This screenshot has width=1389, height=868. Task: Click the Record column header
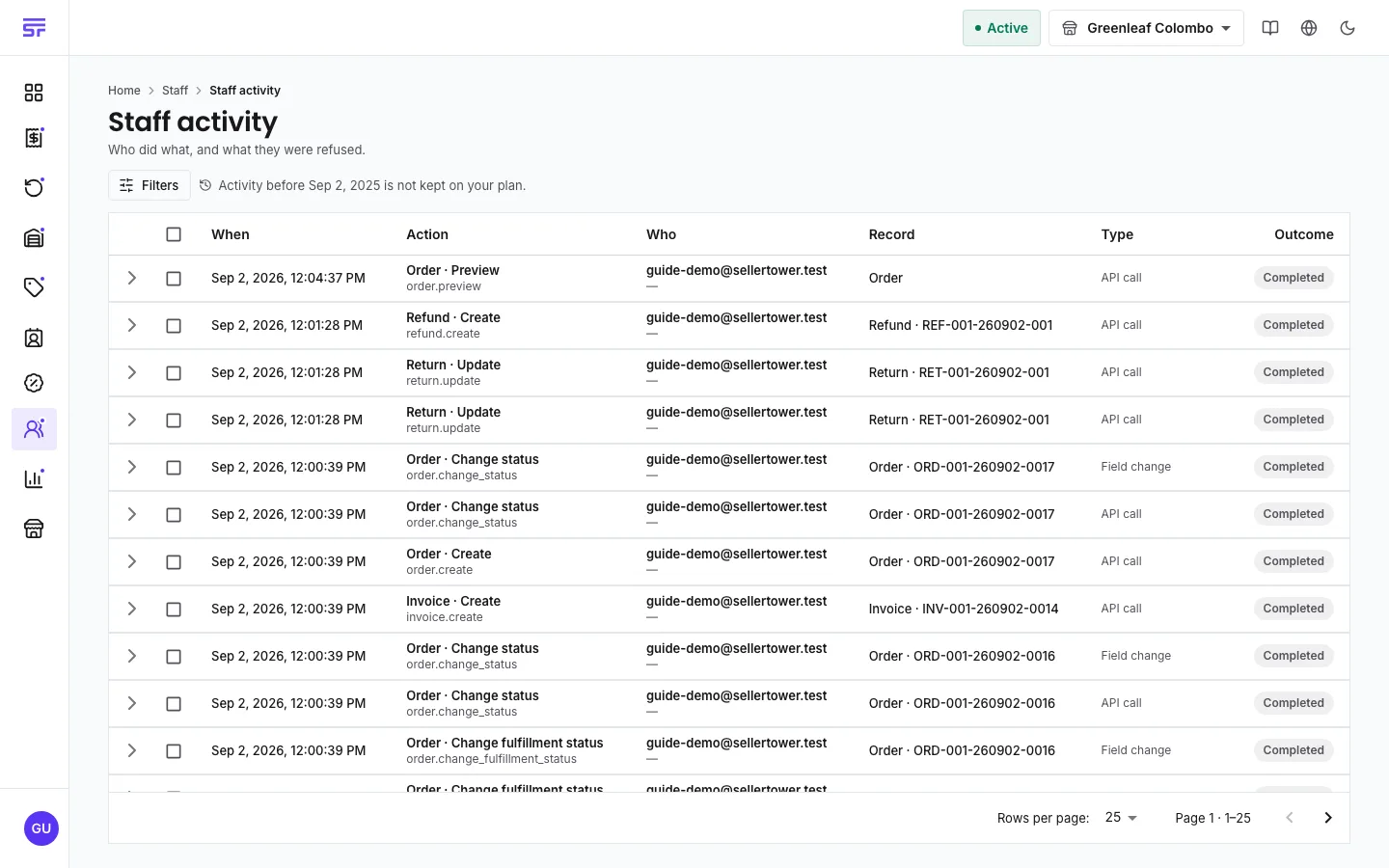pyautogui.click(x=891, y=234)
